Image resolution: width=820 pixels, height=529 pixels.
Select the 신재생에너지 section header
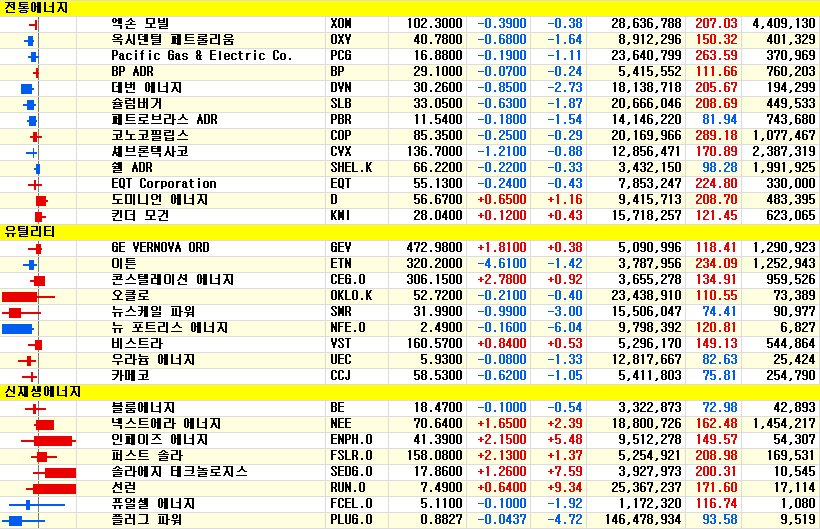(42, 392)
